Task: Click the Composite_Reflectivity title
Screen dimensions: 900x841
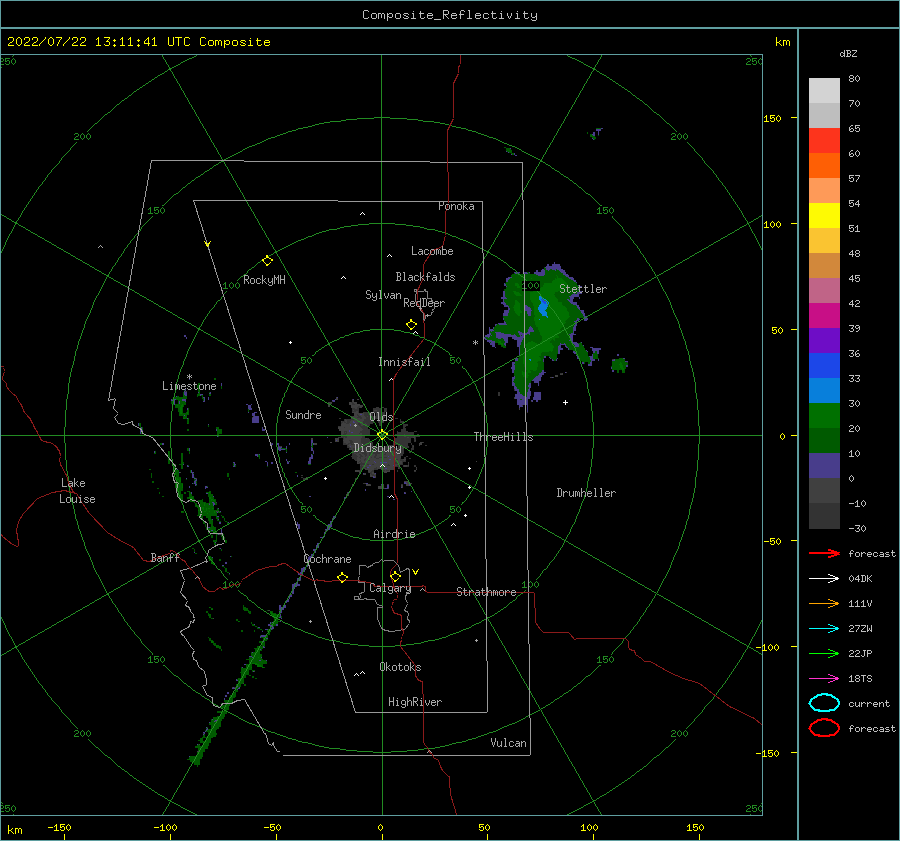Action: pos(450,15)
